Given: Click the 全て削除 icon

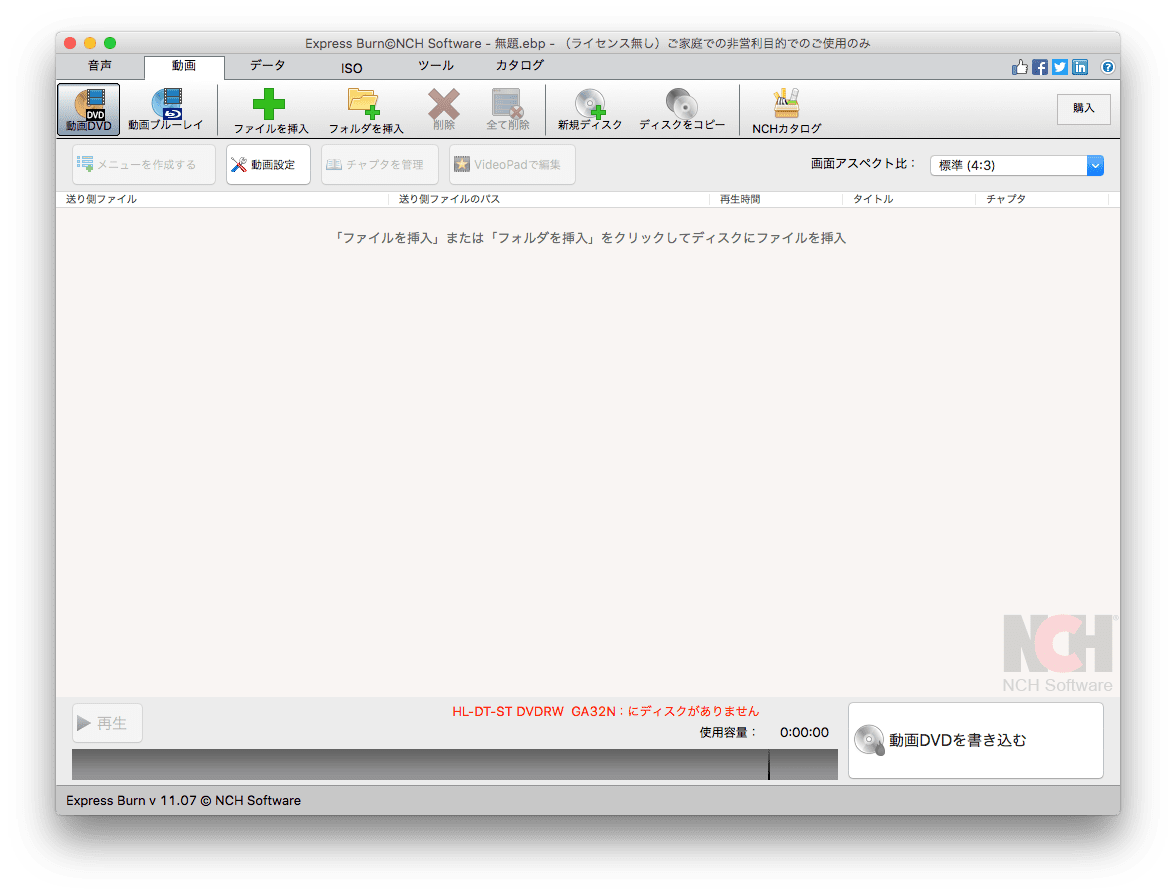Looking at the screenshot, I should coord(508,110).
